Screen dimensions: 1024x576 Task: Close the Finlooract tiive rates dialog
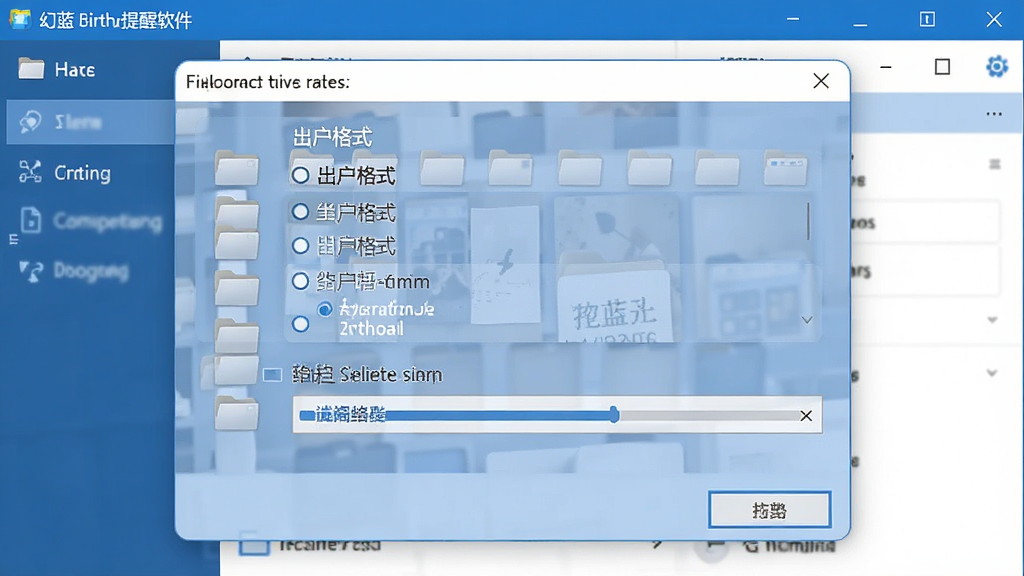point(821,81)
